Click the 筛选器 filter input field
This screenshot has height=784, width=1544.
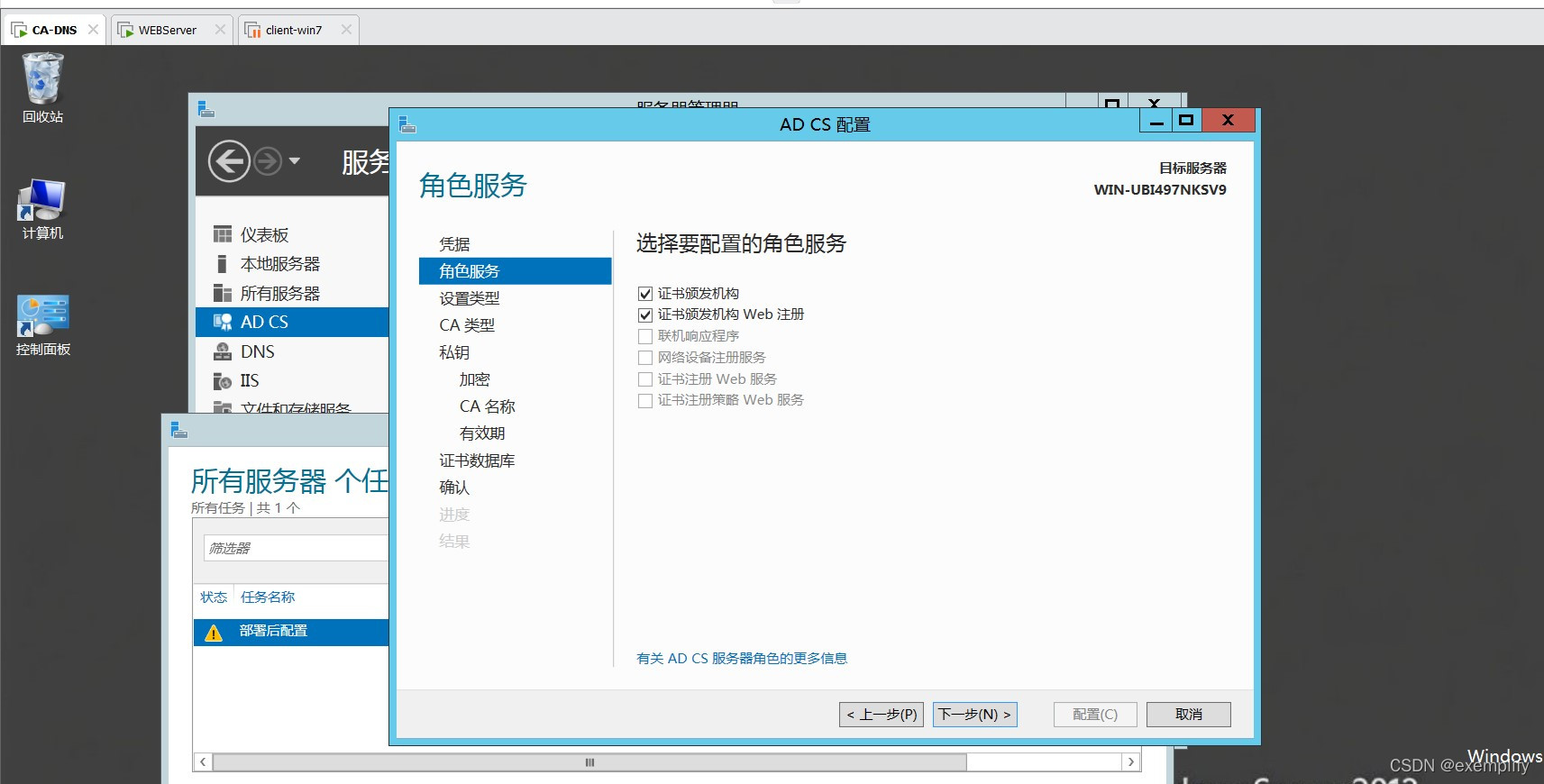coord(295,548)
